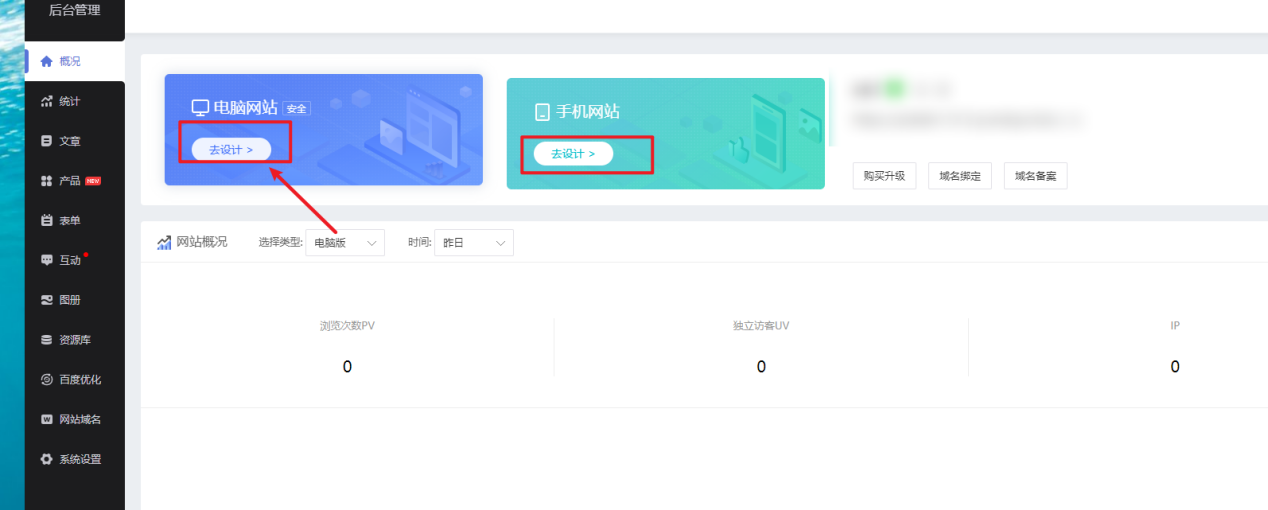Click 去设计 button on 手机网站 card
The width and height of the screenshot is (1268, 510).
point(573,154)
